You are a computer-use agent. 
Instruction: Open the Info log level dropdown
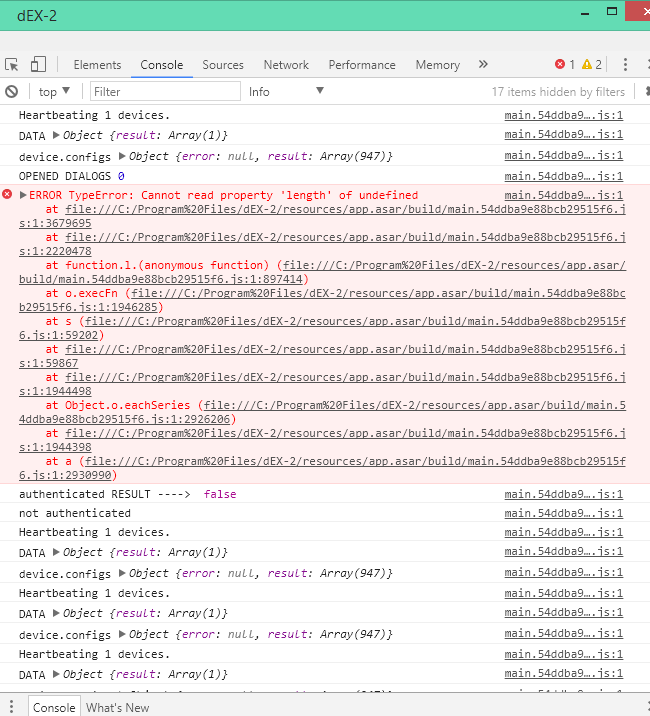point(286,91)
